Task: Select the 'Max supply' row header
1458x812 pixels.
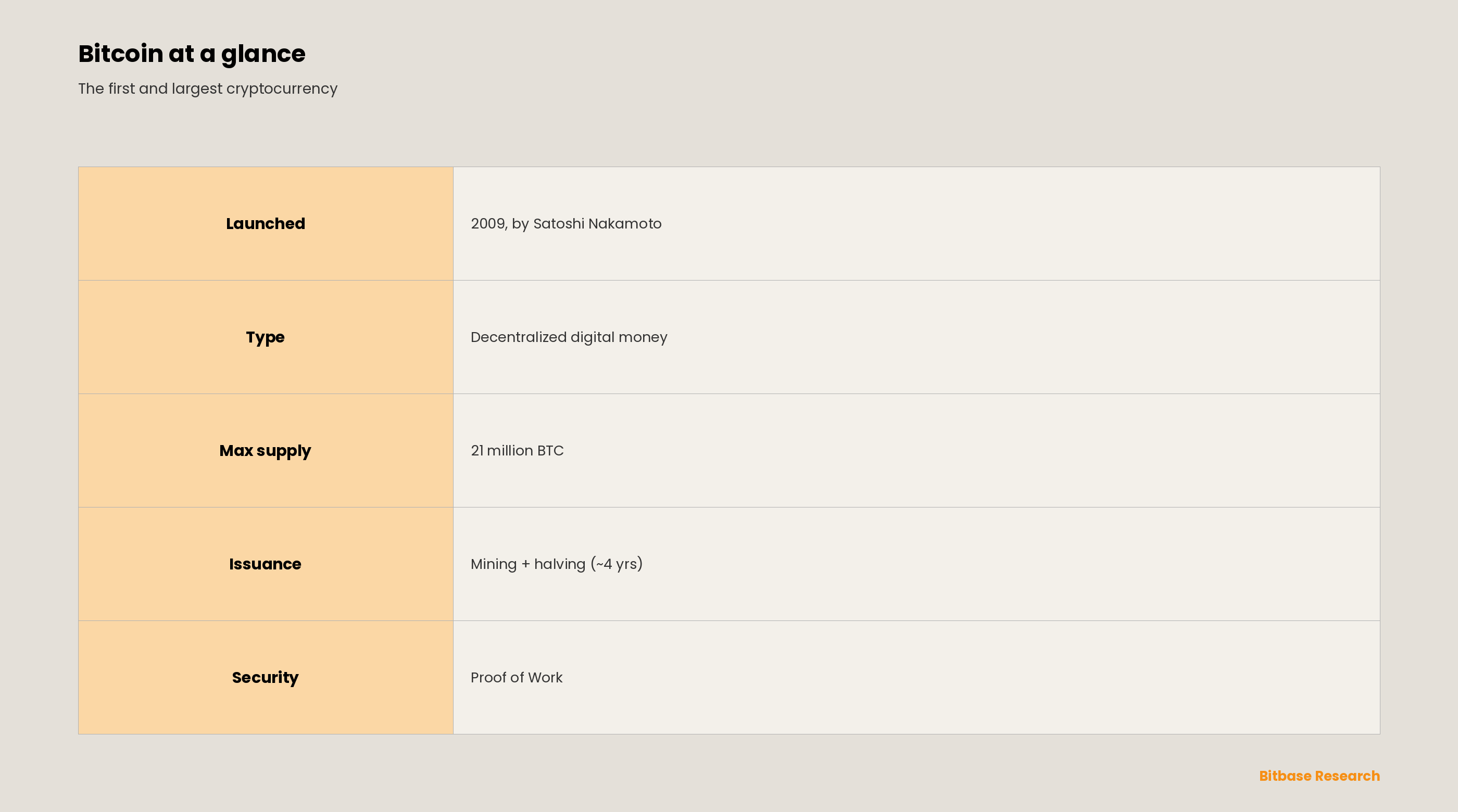Action: pos(266,450)
